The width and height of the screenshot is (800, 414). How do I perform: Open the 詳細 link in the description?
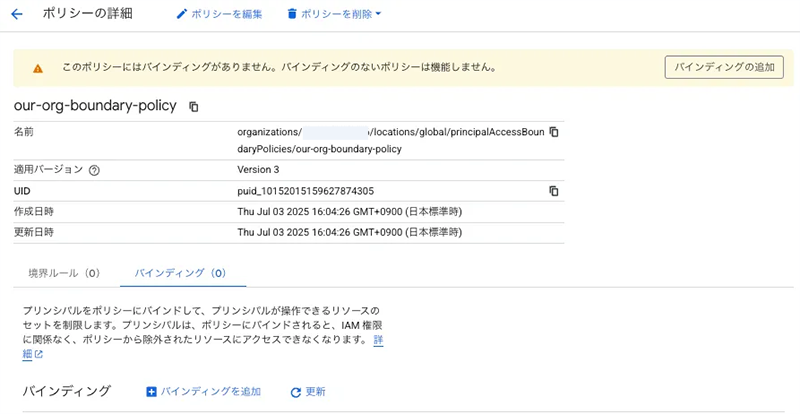[378, 341]
